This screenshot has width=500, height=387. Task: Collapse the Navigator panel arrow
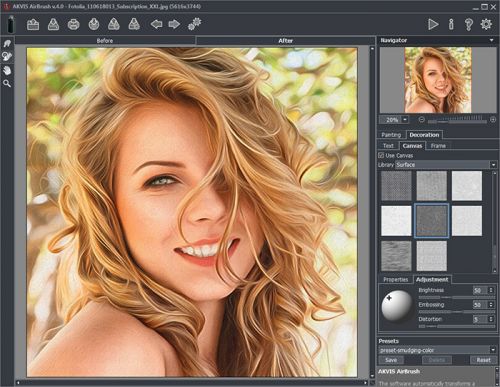(492, 40)
